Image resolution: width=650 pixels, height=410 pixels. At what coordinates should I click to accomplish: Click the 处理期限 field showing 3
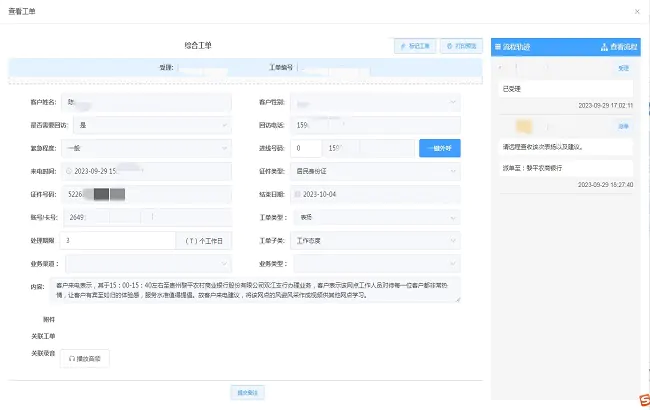(x=118, y=240)
